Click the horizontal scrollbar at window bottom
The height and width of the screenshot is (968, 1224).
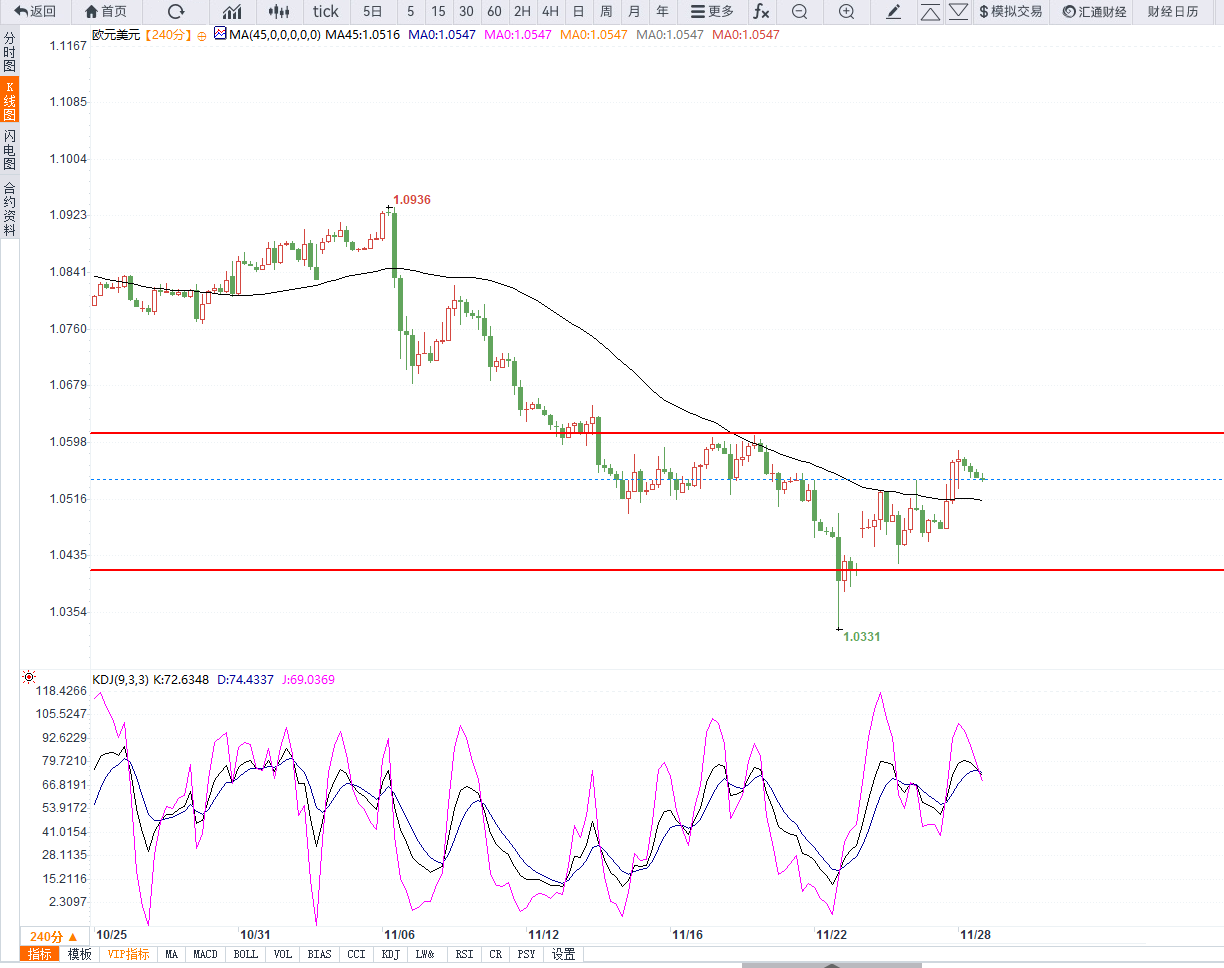(832, 965)
